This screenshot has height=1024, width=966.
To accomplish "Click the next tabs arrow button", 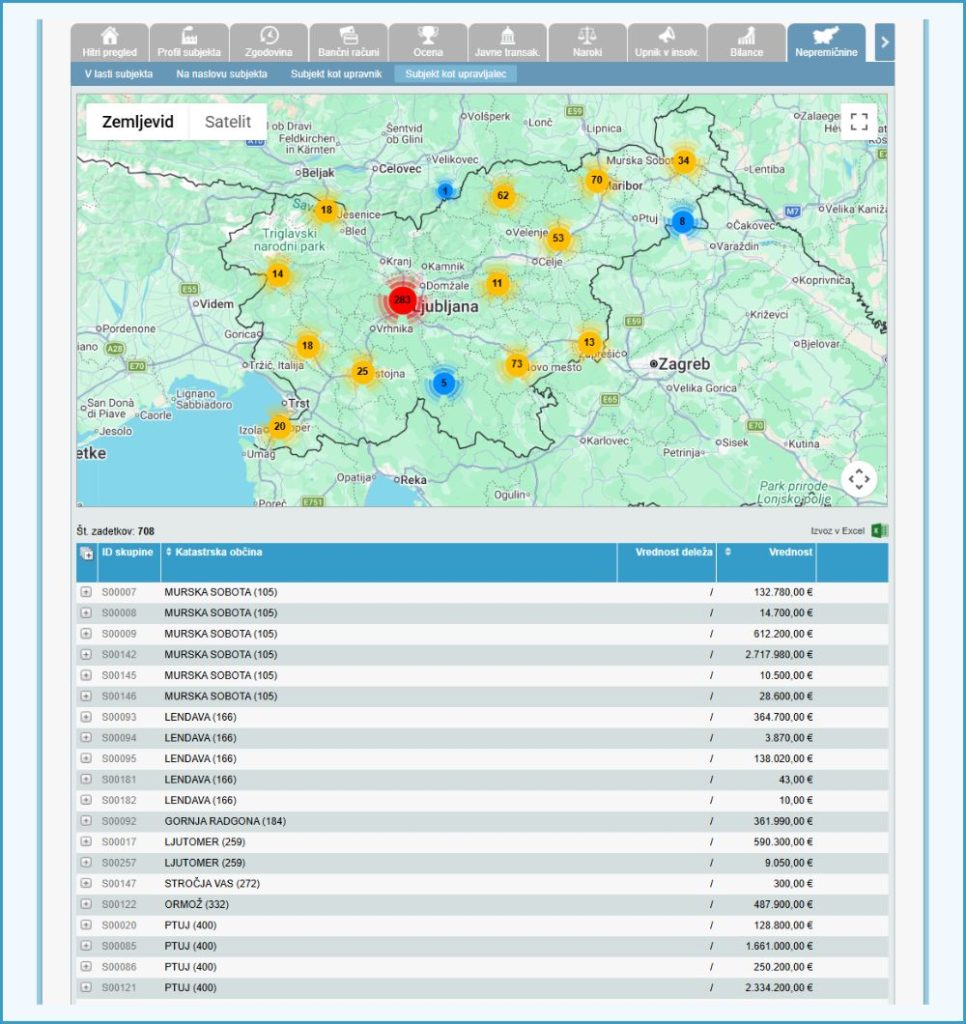I will (x=884, y=42).
